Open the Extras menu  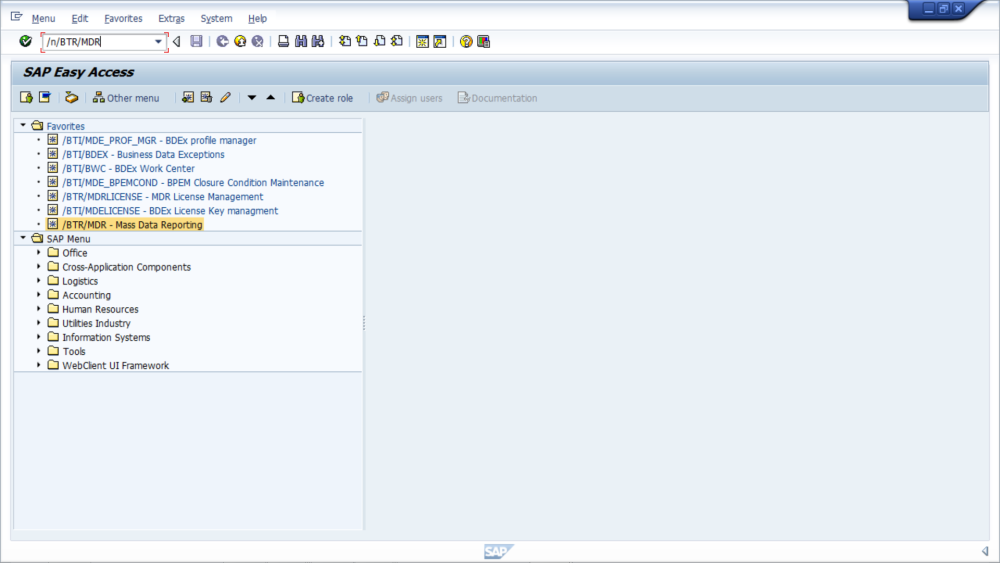click(171, 18)
